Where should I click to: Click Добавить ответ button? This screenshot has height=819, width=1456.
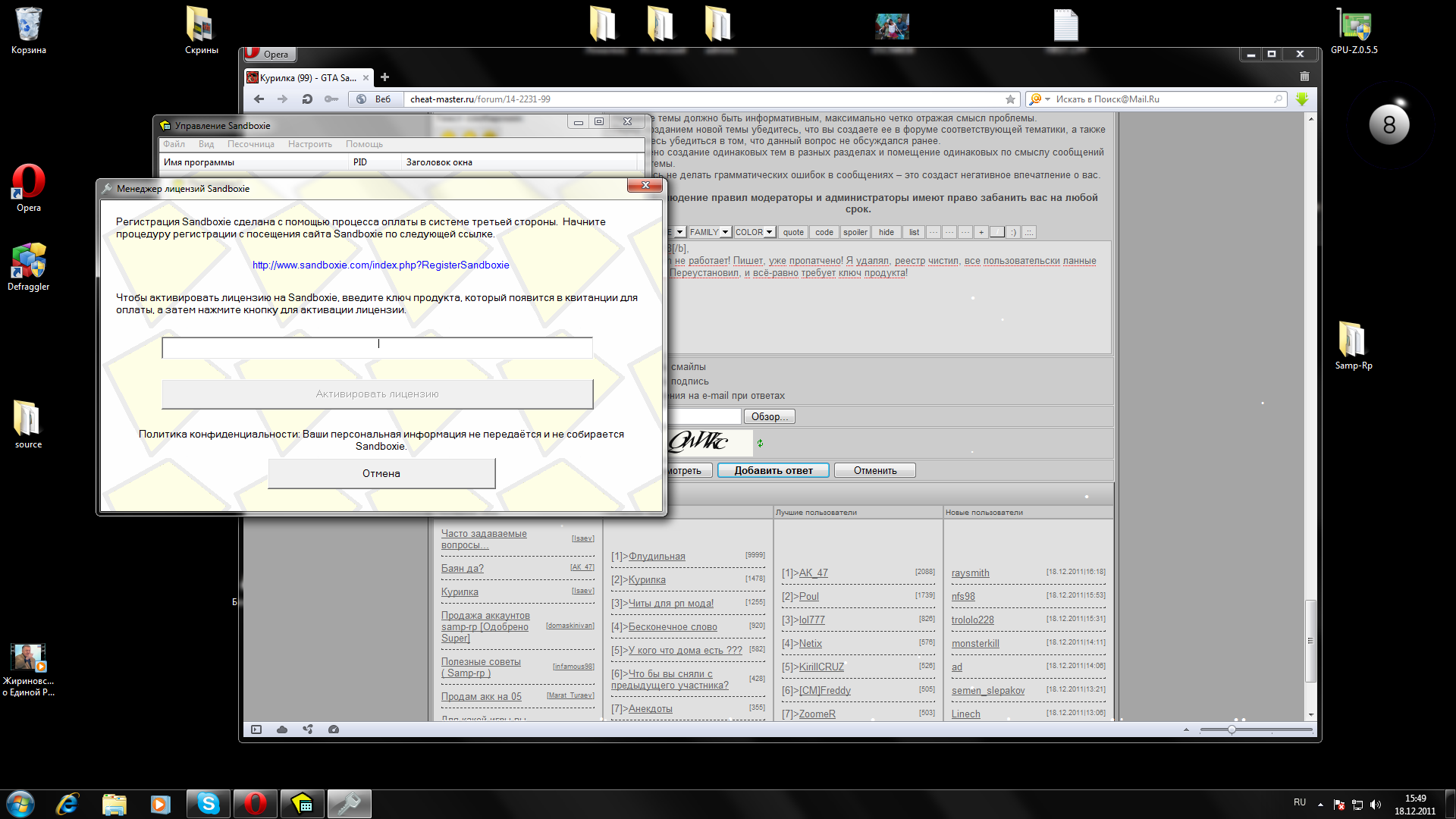[x=773, y=470]
